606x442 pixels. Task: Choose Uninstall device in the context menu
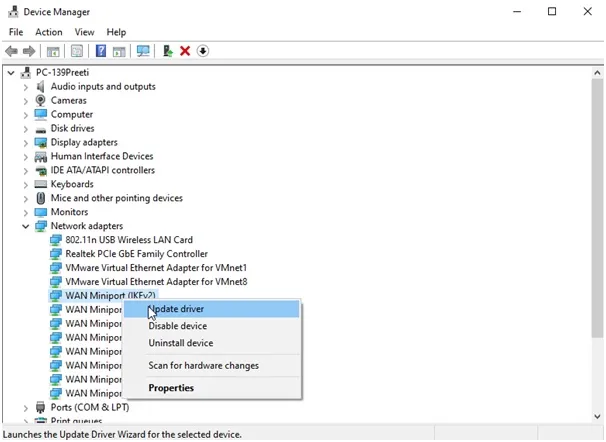point(211,343)
